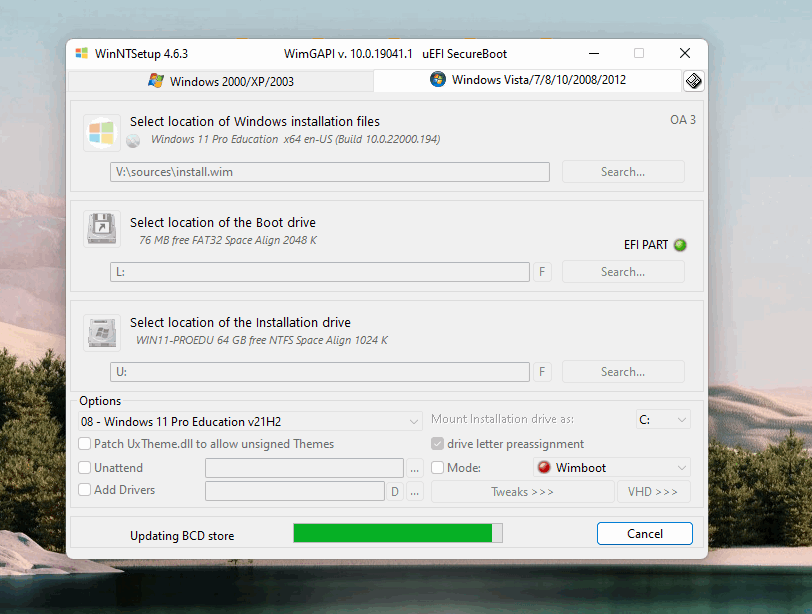
Task: Close the WinNTSetup window
Action: (x=685, y=53)
